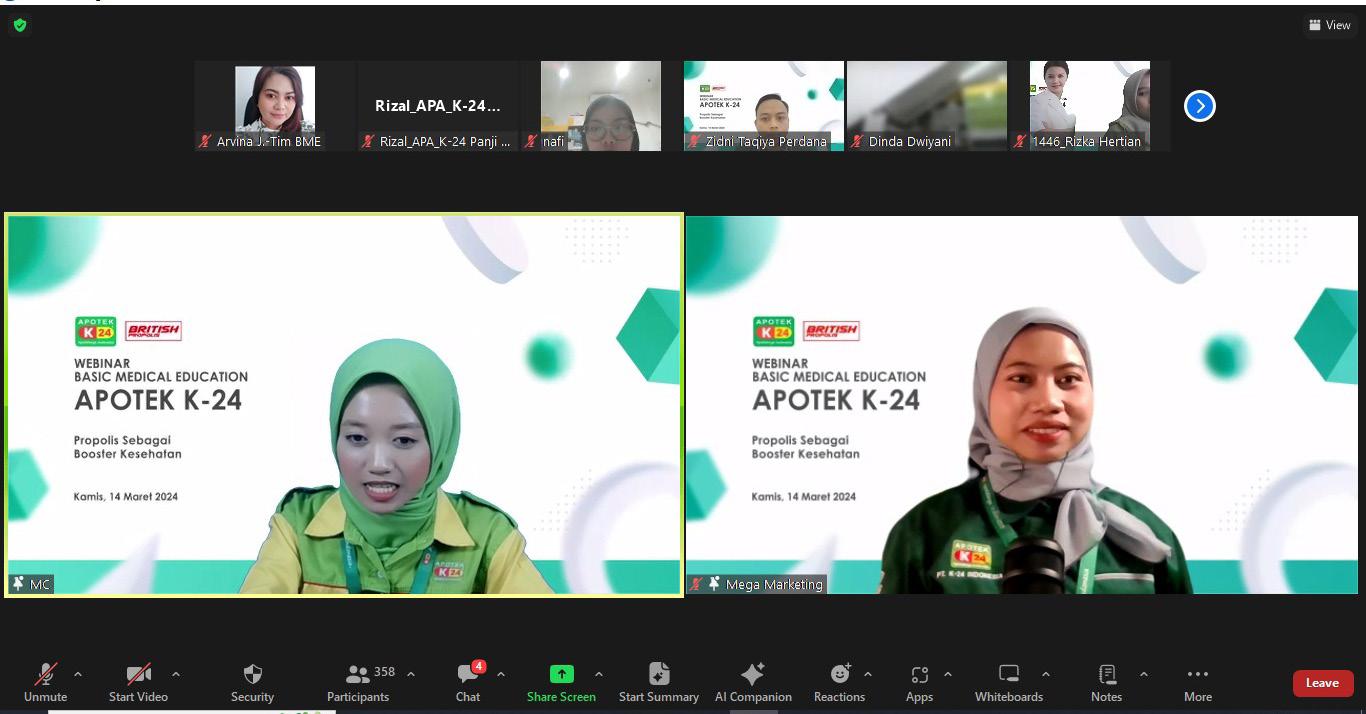Expand the arrow beside Apps

coord(948,674)
